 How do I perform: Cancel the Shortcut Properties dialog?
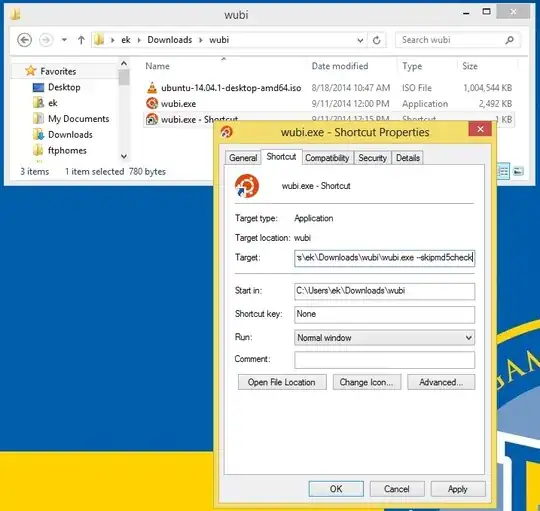[397, 489]
